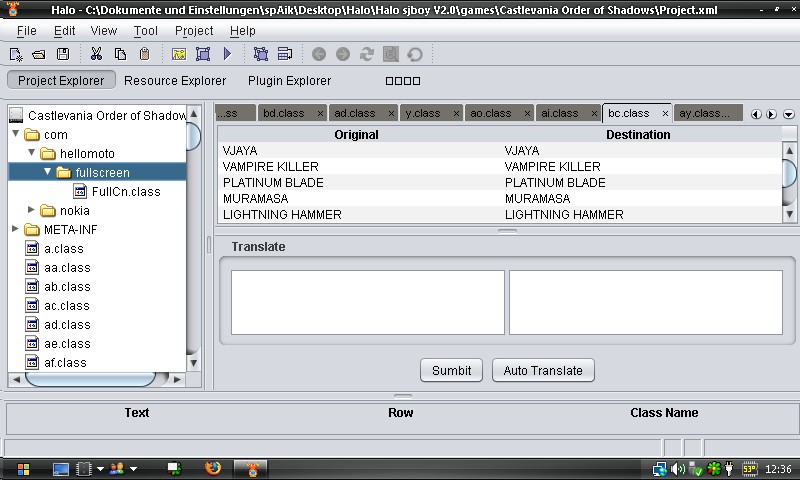This screenshot has width=800, height=480.
Task: Click the blue Run play arrow icon
Action: [x=228, y=54]
